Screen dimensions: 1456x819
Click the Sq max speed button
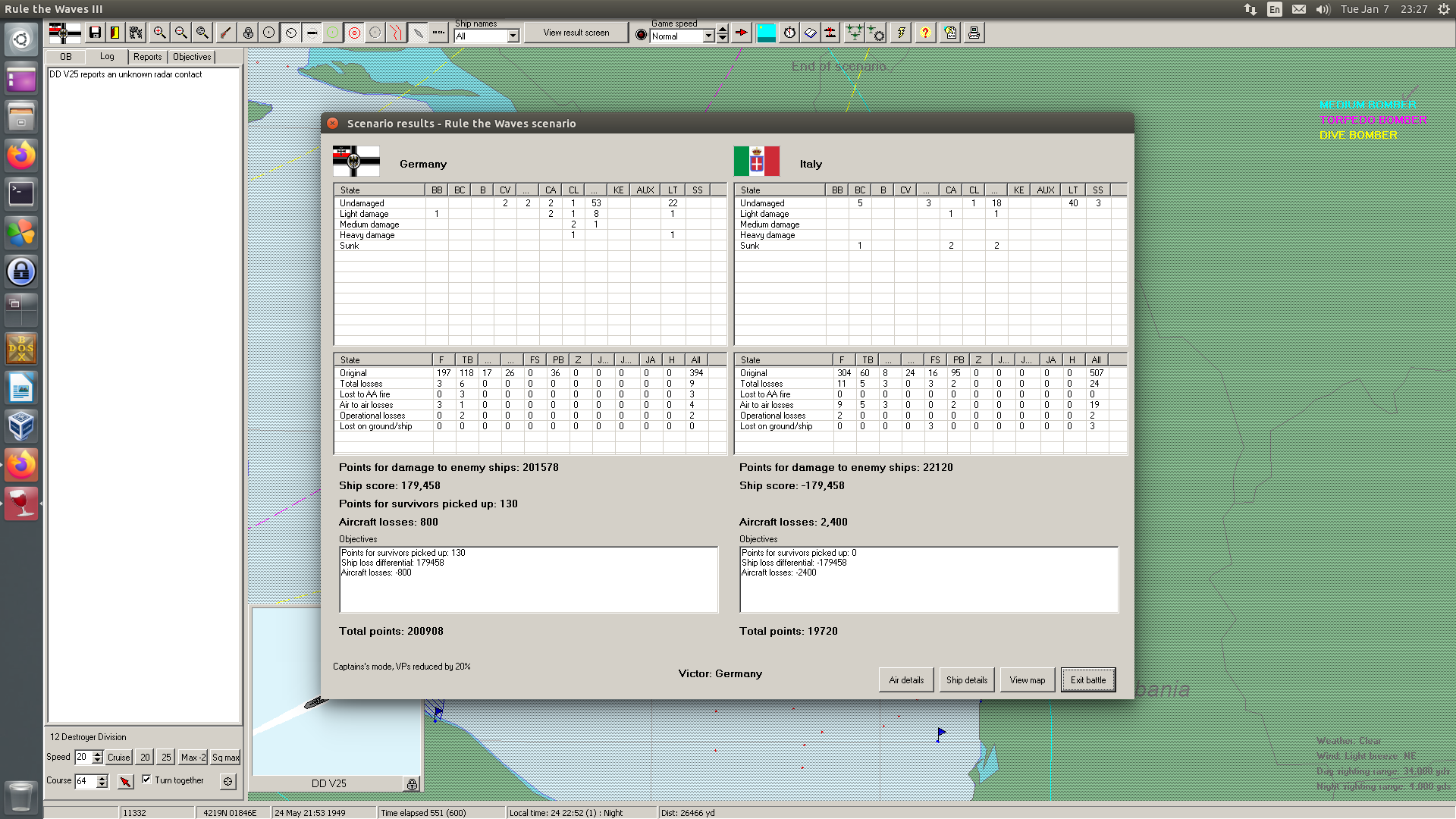(x=225, y=757)
